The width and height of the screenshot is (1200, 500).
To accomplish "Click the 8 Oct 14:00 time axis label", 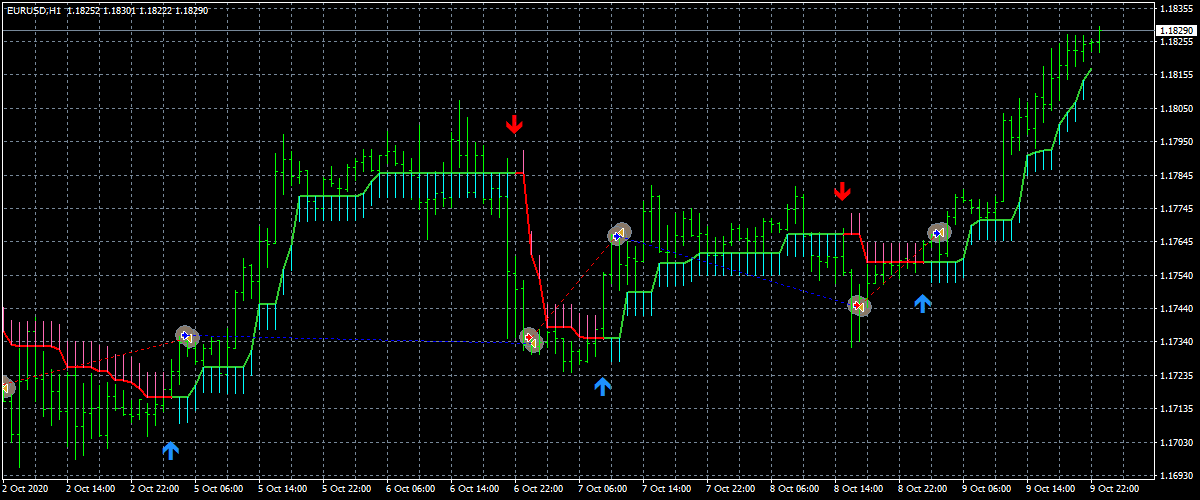I will [x=860, y=490].
